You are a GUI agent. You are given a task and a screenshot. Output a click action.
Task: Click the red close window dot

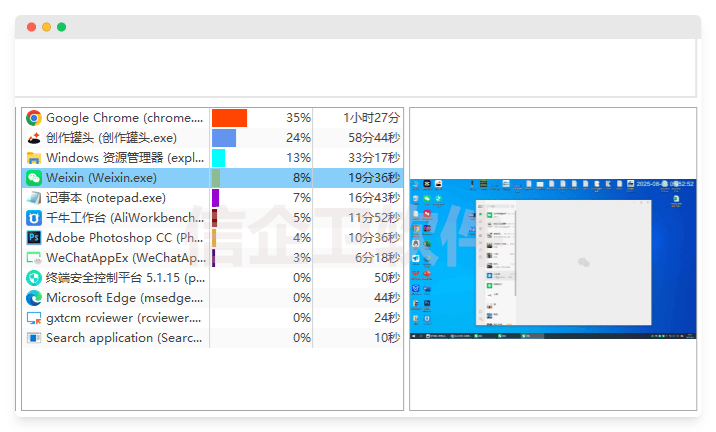pos(31,27)
